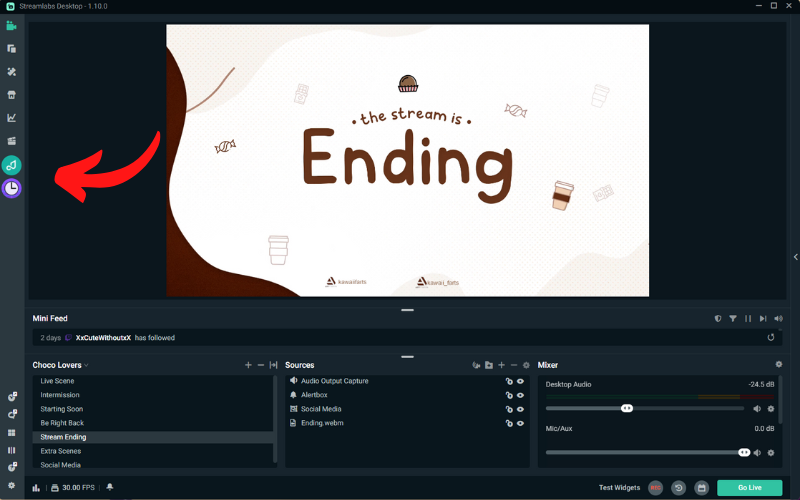This screenshot has height=500, width=800.
Task: Open the Mini Feed filter options
Action: click(x=733, y=318)
